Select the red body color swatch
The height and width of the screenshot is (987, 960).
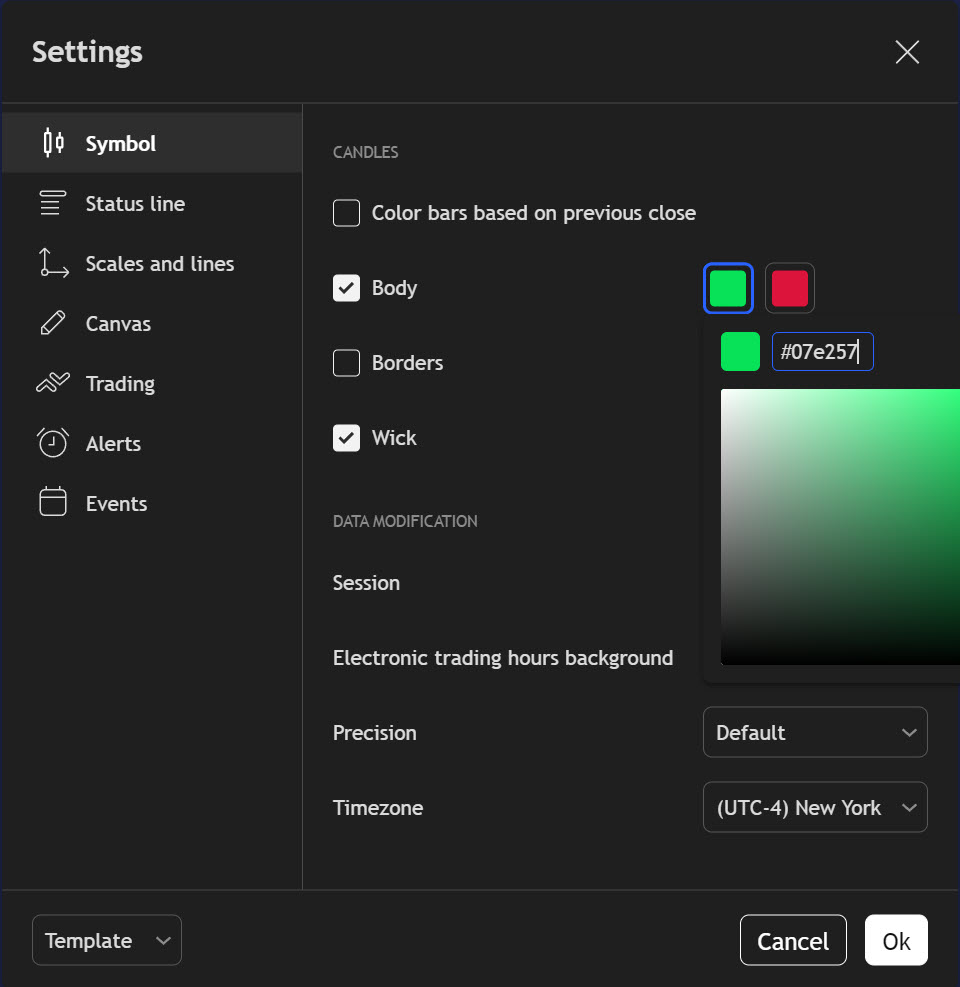[x=790, y=288]
